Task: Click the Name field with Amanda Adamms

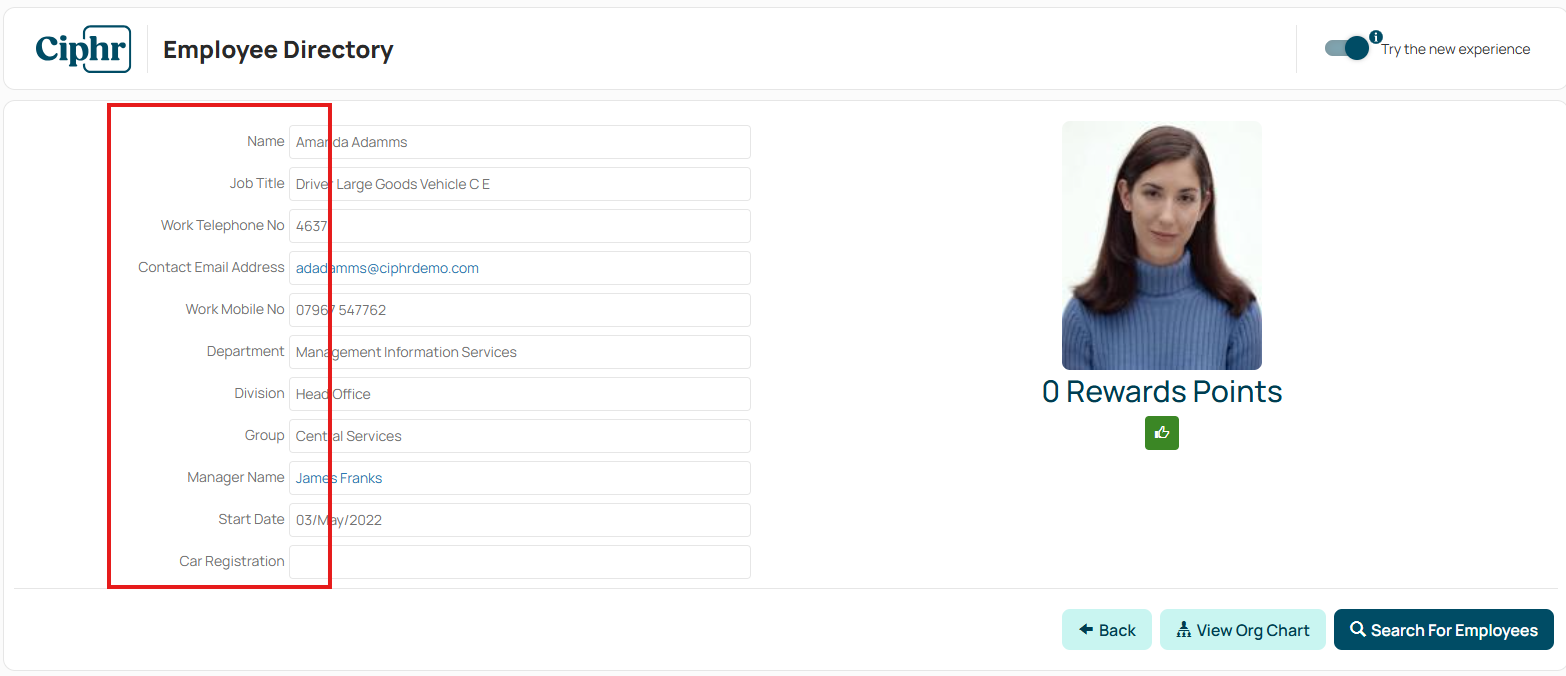Action: click(520, 142)
